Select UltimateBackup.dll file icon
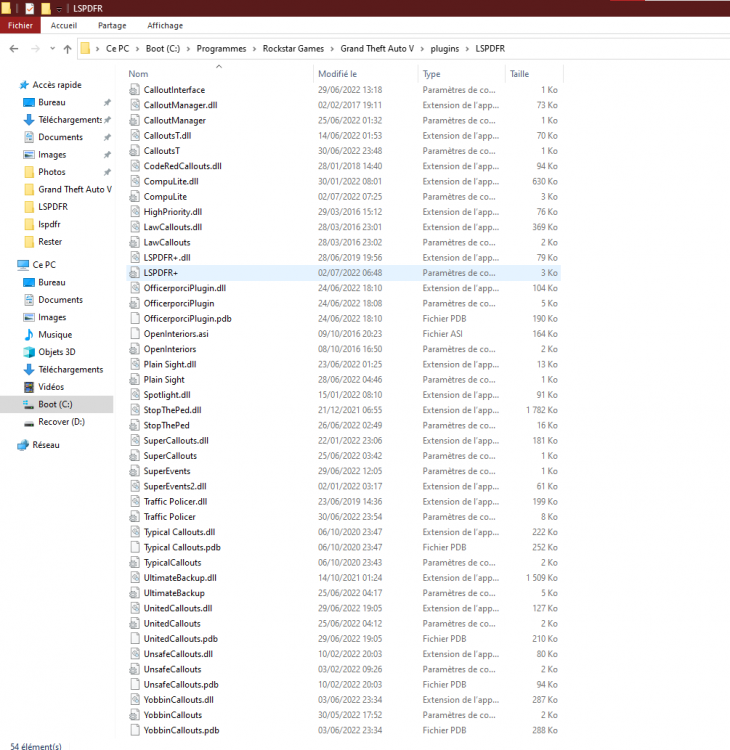 [135, 578]
